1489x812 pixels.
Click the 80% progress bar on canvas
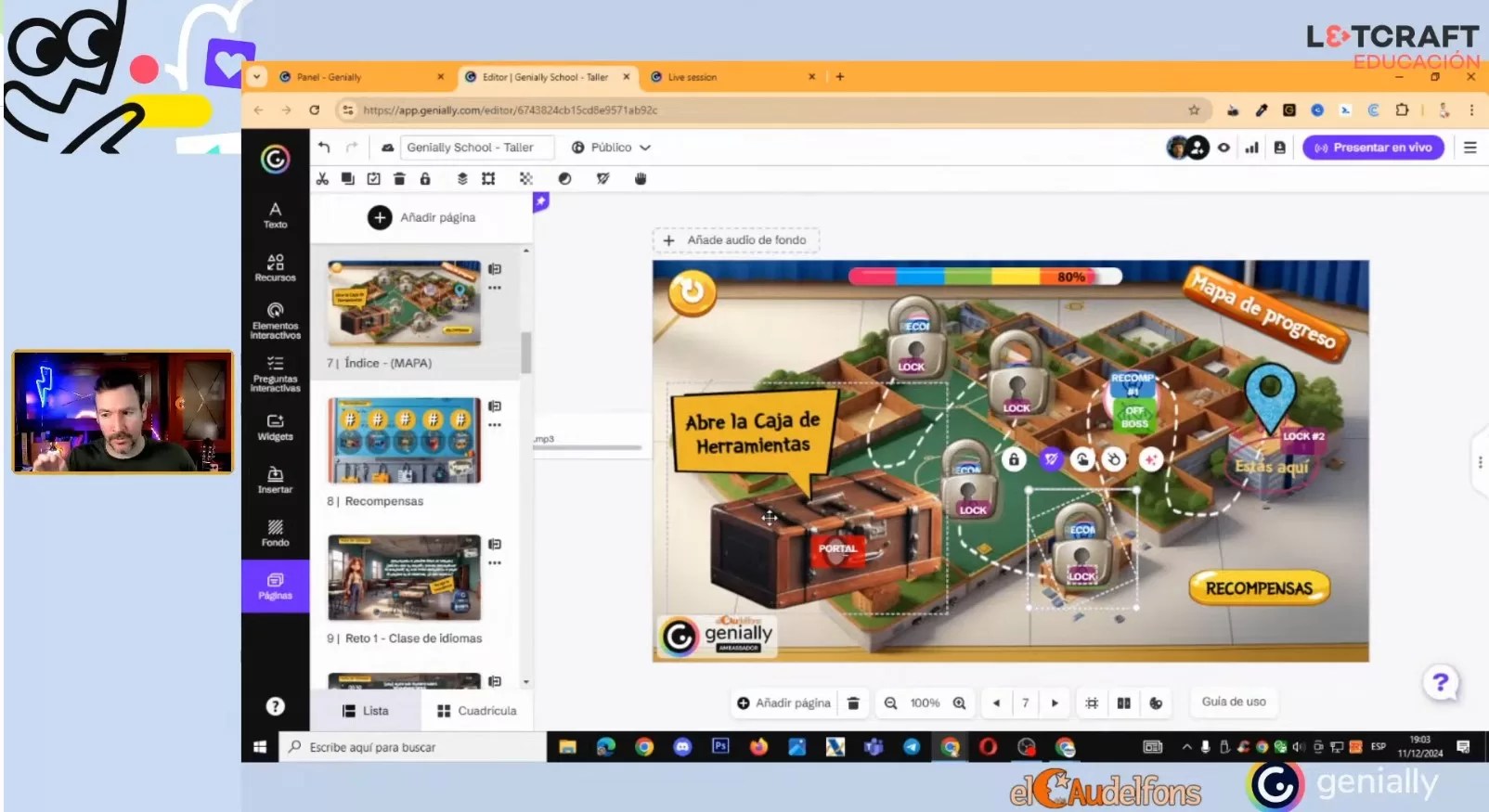985,277
